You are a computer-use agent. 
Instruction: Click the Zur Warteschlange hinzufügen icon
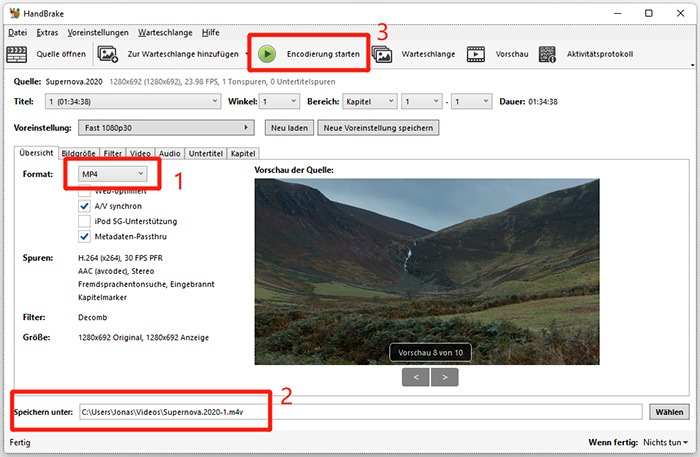[108, 53]
